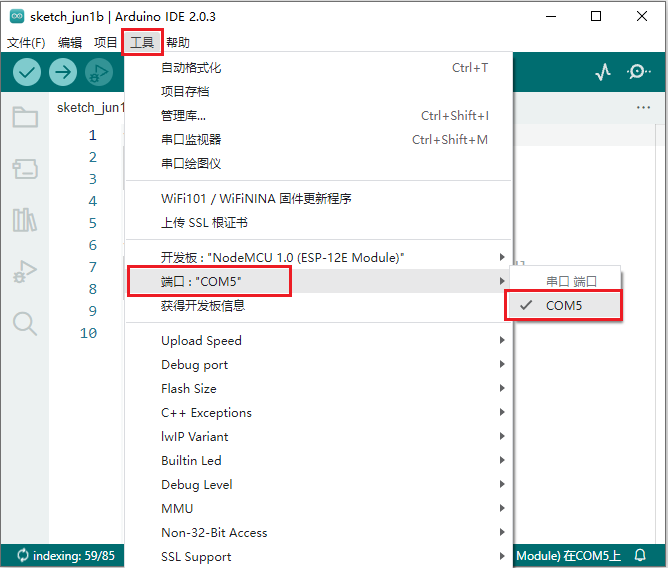Choose 自动格式化 menu entry
Viewport: 668px width, 568px height.
(319, 67)
